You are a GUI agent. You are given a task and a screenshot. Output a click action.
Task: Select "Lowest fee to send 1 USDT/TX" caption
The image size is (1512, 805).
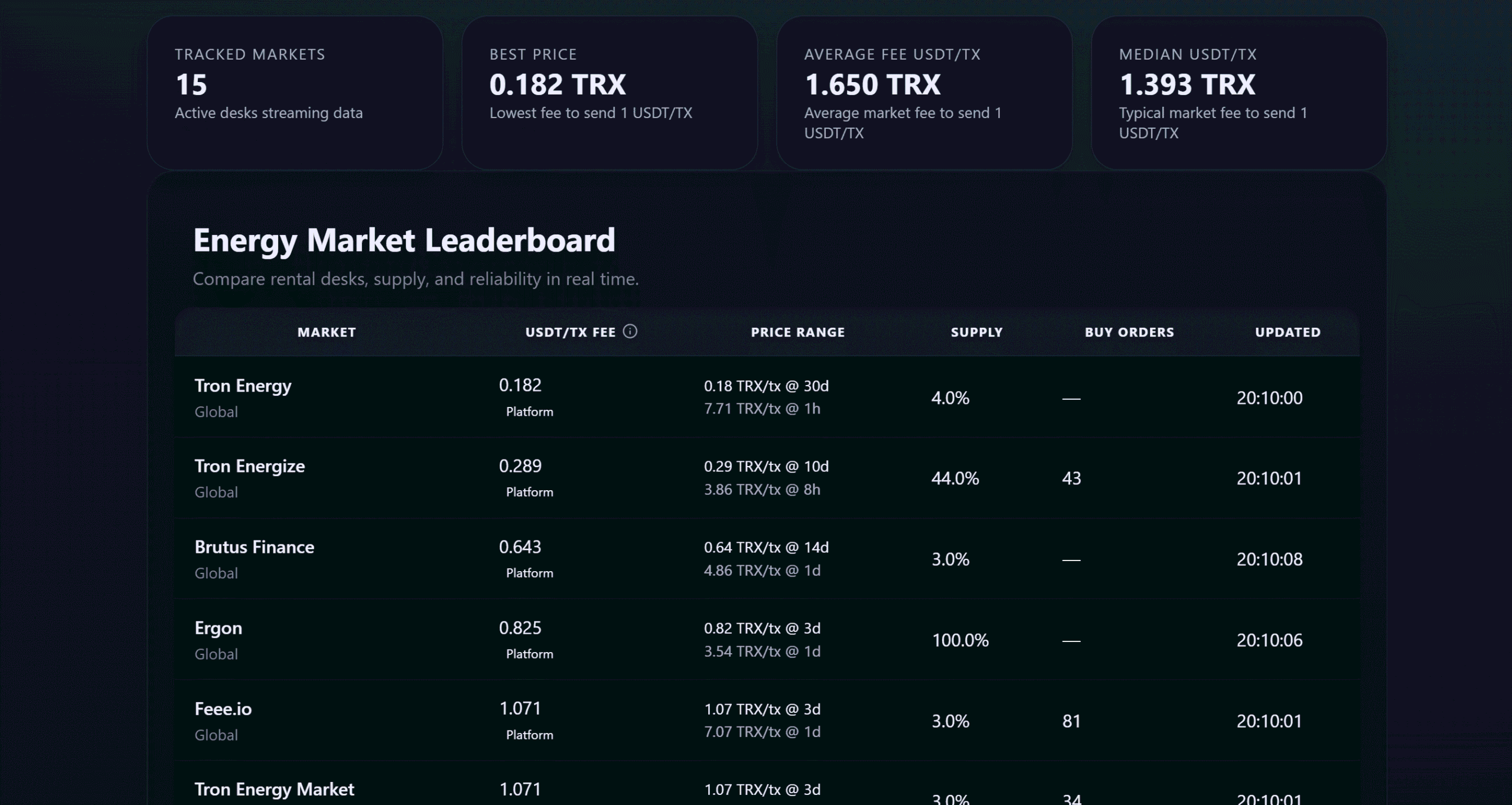coord(591,113)
